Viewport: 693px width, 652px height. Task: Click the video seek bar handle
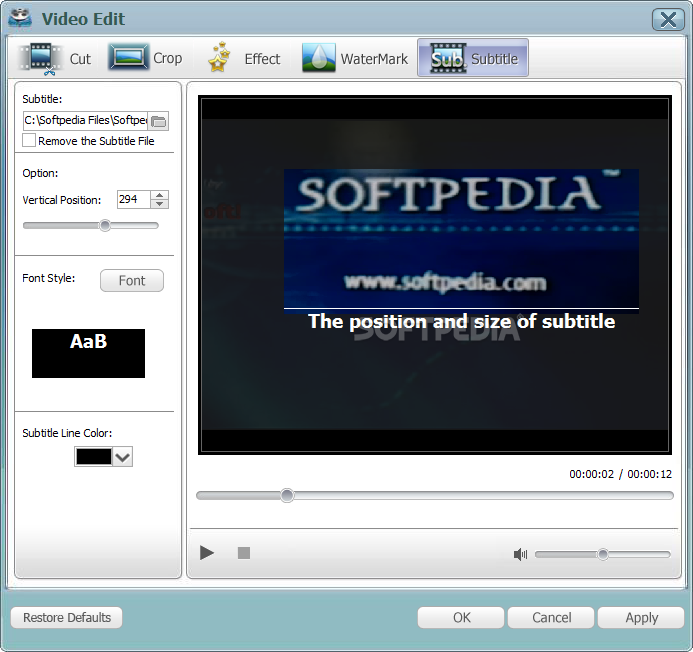pyautogui.click(x=287, y=495)
